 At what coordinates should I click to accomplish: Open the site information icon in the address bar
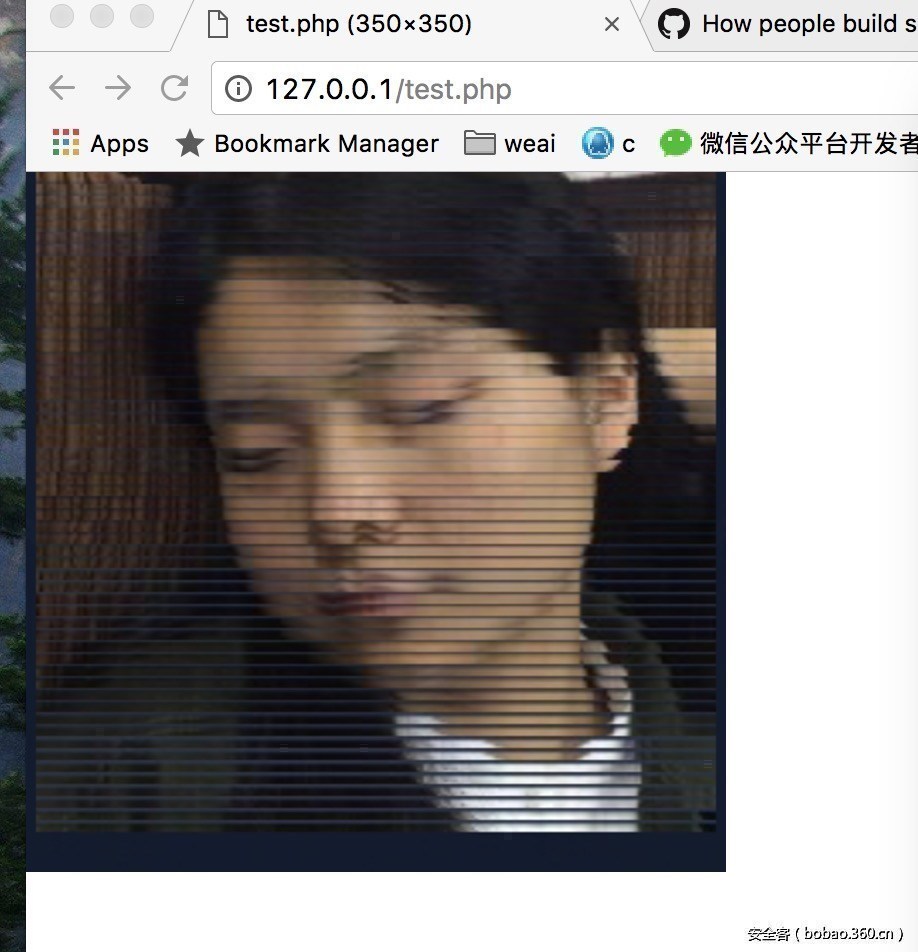point(238,89)
